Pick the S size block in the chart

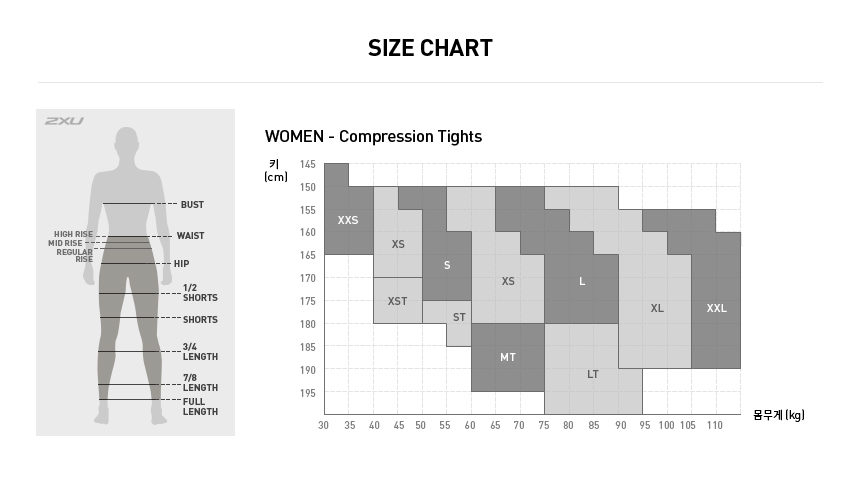[x=446, y=265]
